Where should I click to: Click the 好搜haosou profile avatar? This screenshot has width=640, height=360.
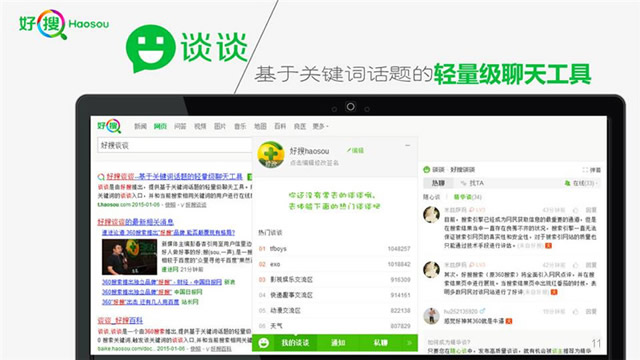tap(271, 155)
